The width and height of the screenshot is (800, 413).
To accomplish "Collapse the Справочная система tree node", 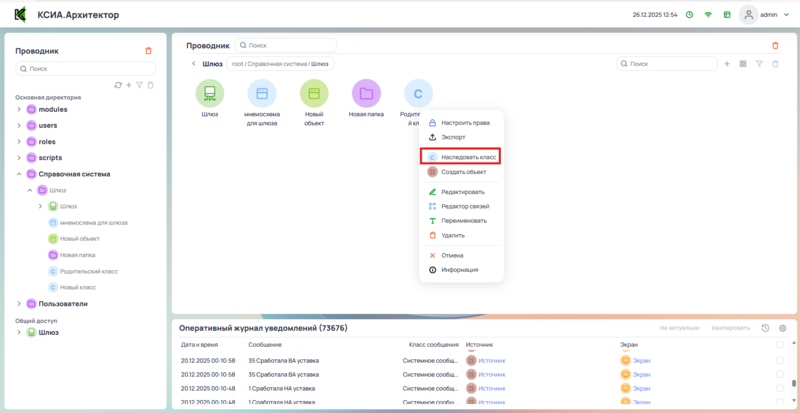I will click(18, 174).
